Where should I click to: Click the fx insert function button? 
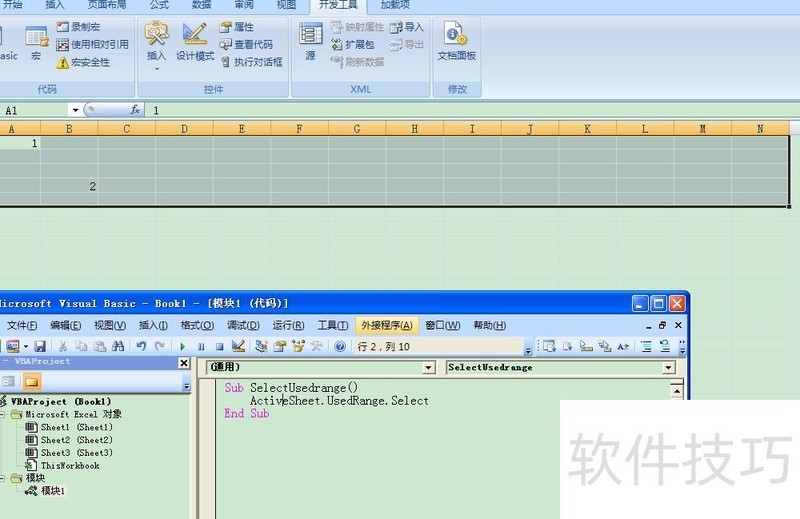point(135,110)
